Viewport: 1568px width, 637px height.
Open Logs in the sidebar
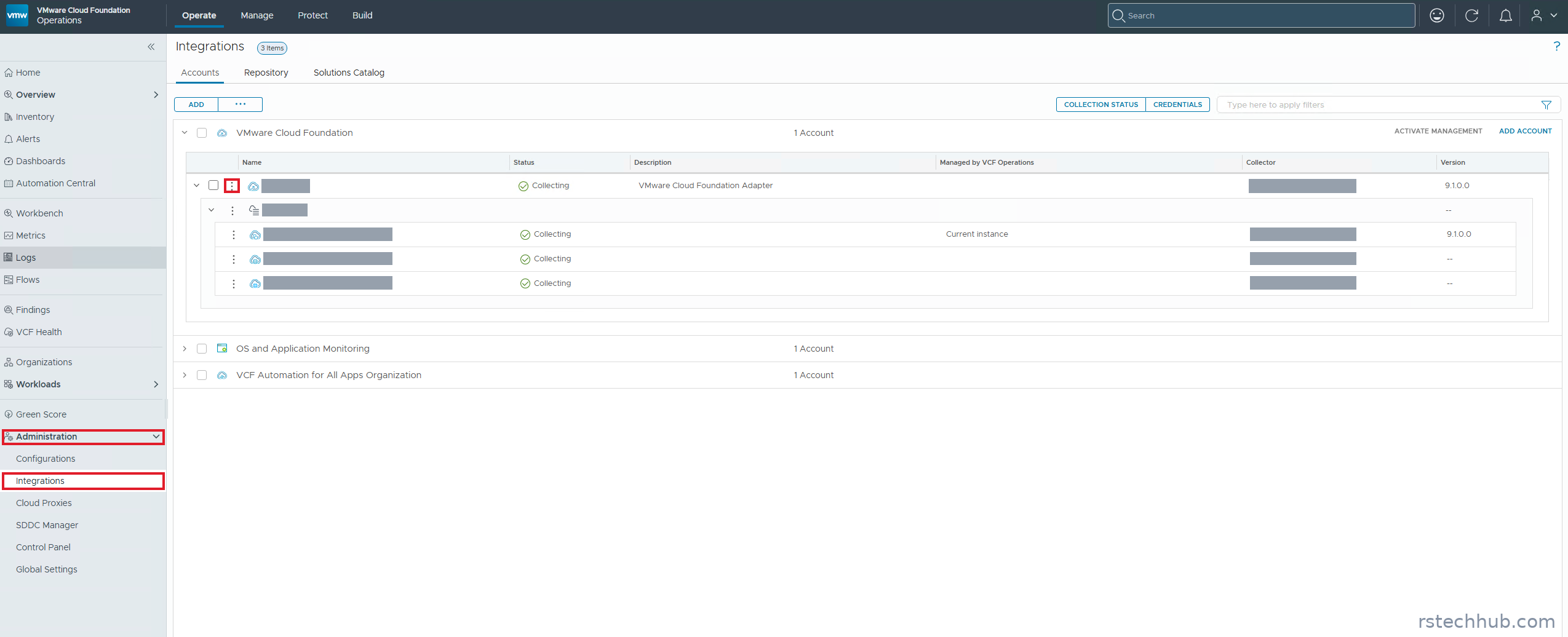83,258
